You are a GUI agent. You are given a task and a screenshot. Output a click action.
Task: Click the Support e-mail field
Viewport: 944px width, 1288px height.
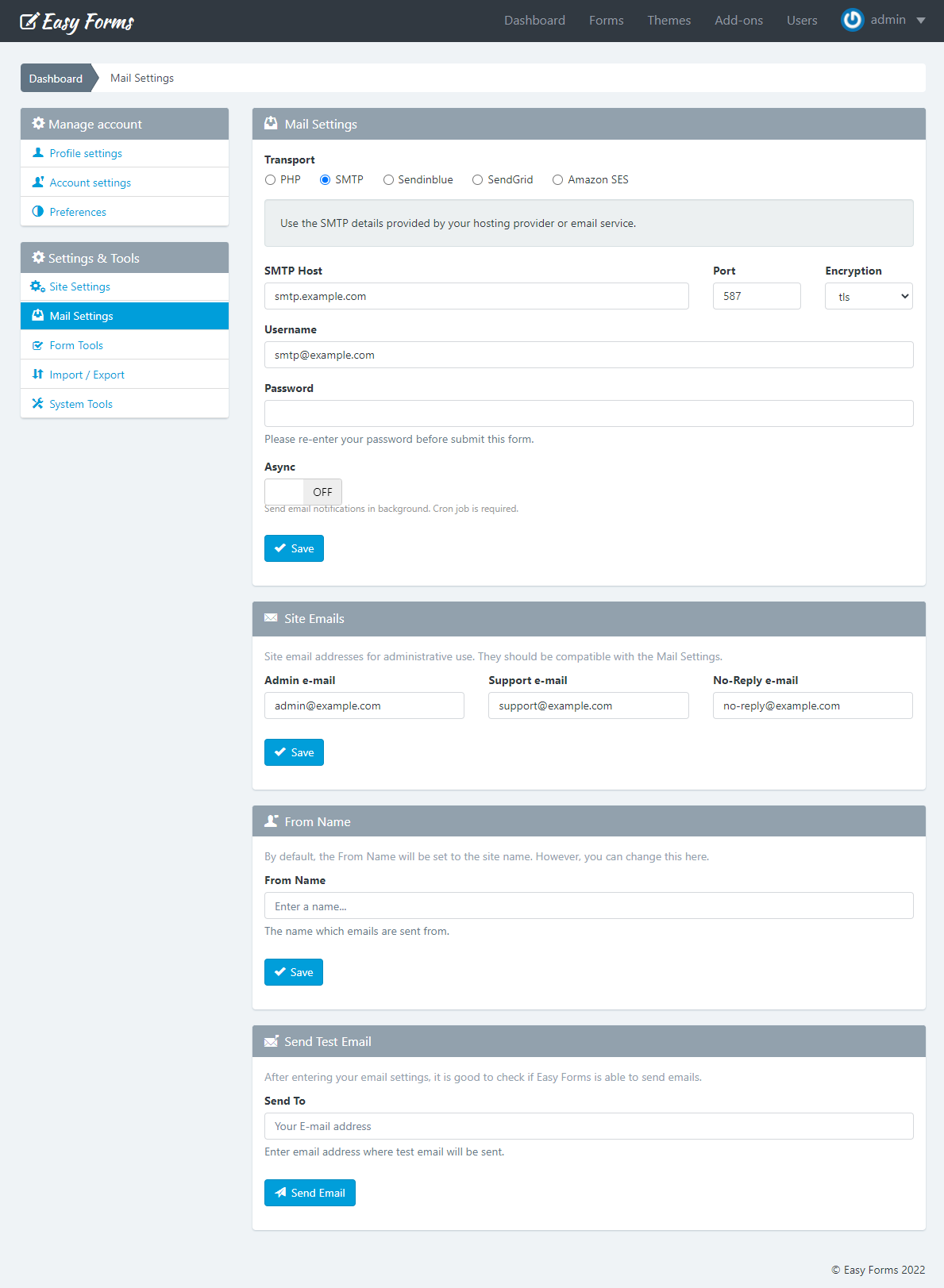[588, 706]
